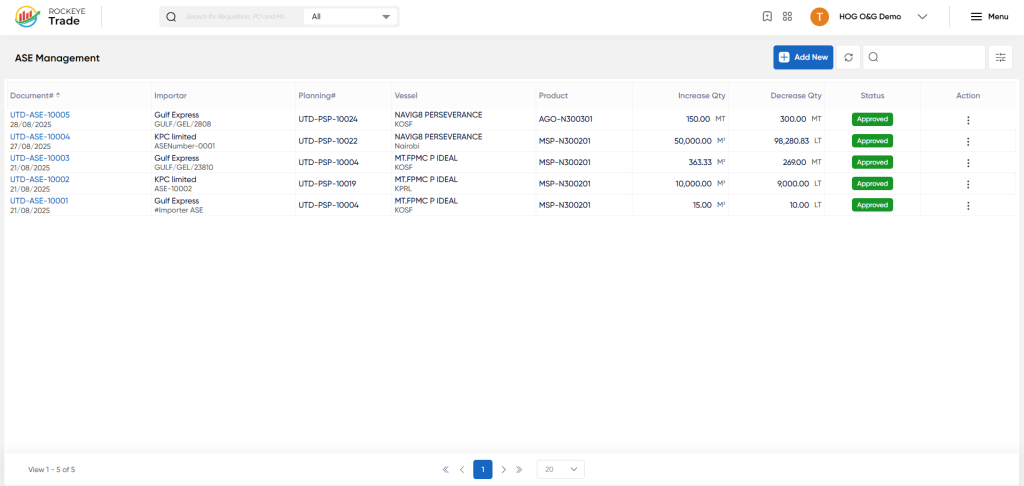Open the bookmark icon in header
1024x486 pixels.
767,17
